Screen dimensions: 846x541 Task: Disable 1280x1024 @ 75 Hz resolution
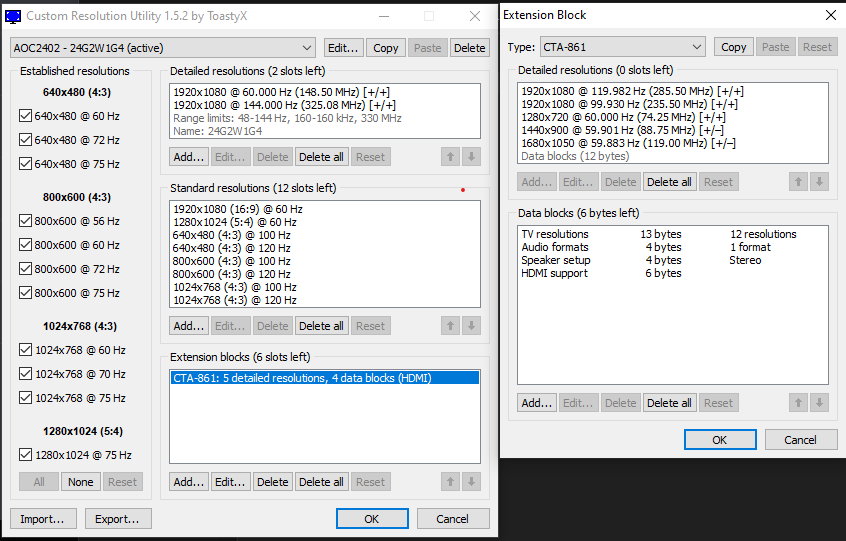coord(26,455)
